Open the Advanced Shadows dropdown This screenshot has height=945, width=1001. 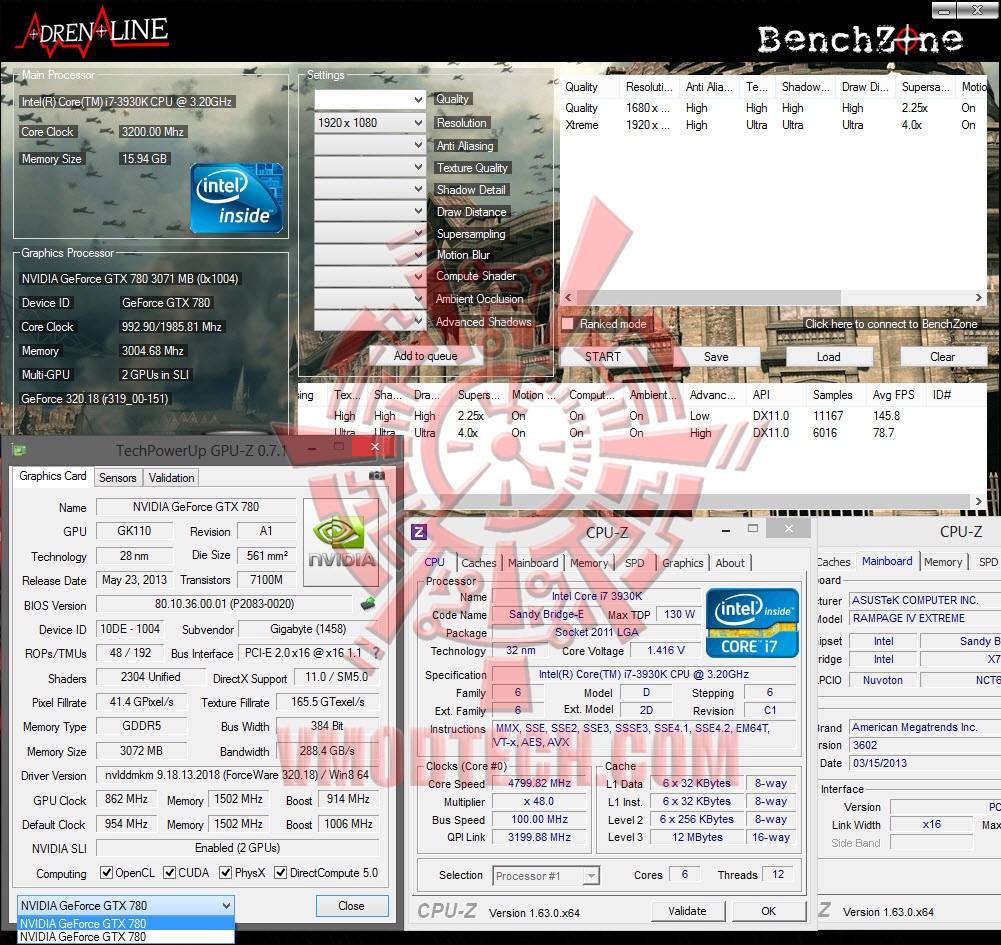pyautogui.click(x=370, y=321)
